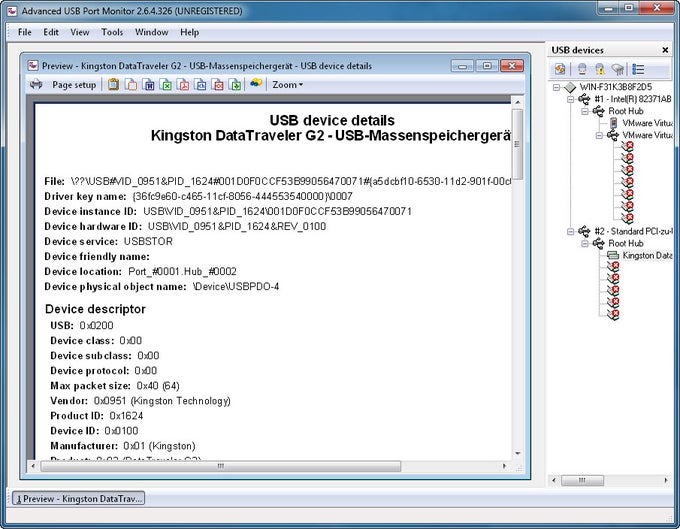Click the preview horizontal scroll right arrow
Image resolution: width=680 pixels, height=529 pixels.
click(504, 466)
